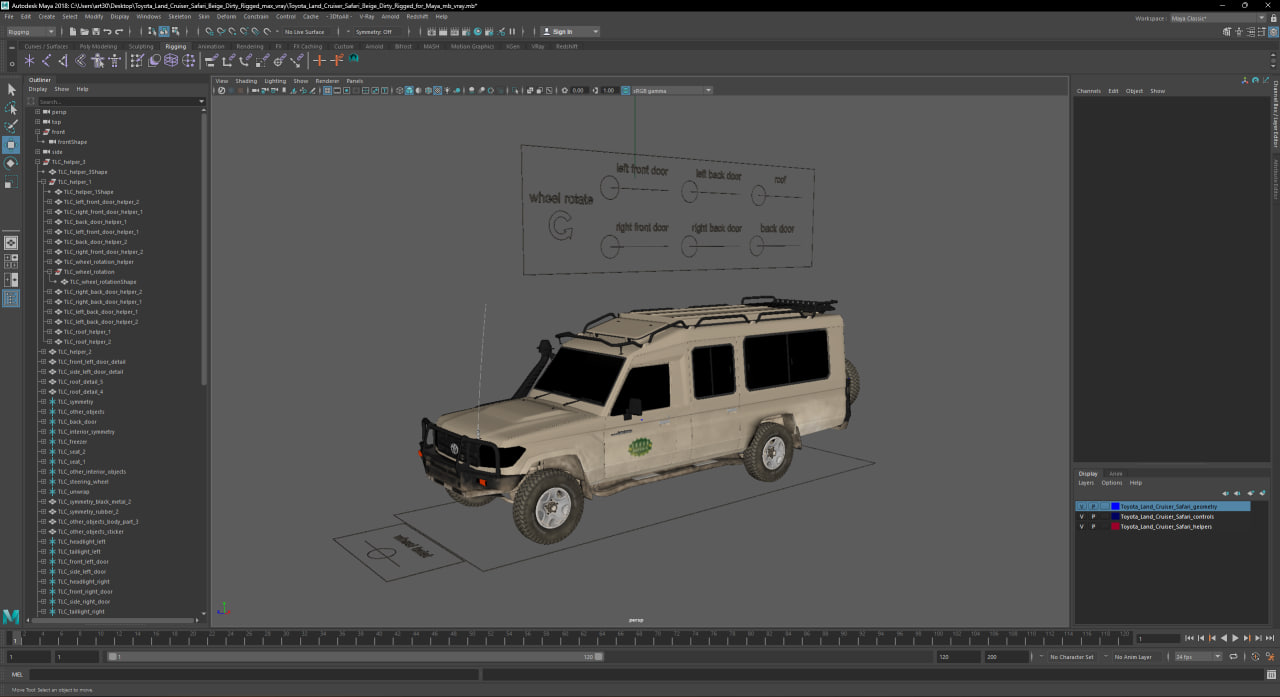This screenshot has width=1280, height=697.
Task: Open the Skeleton menu
Action: coord(179,17)
